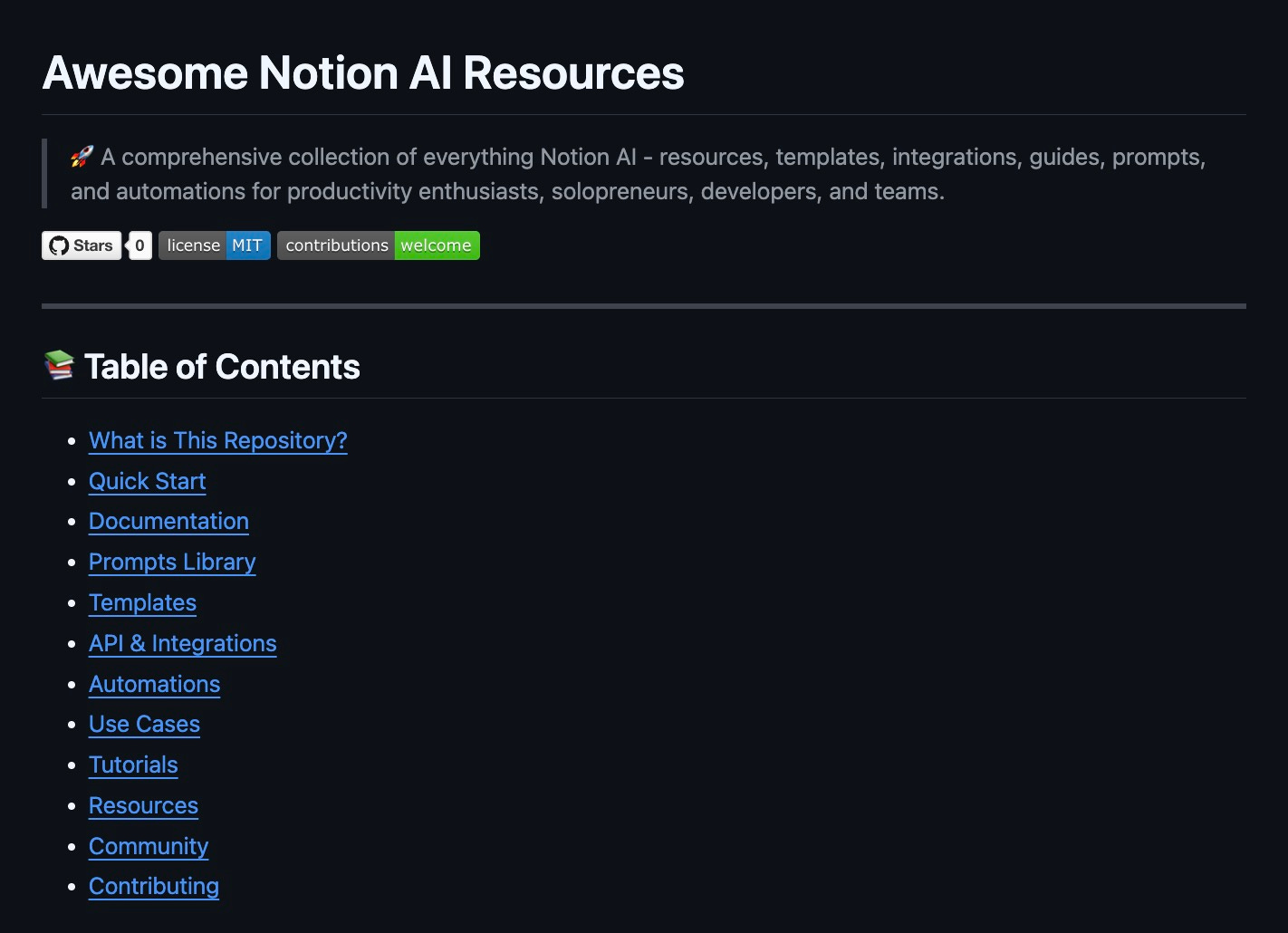Click the rocket emoji in the description
This screenshot has height=933, width=1288.
[x=82, y=157]
